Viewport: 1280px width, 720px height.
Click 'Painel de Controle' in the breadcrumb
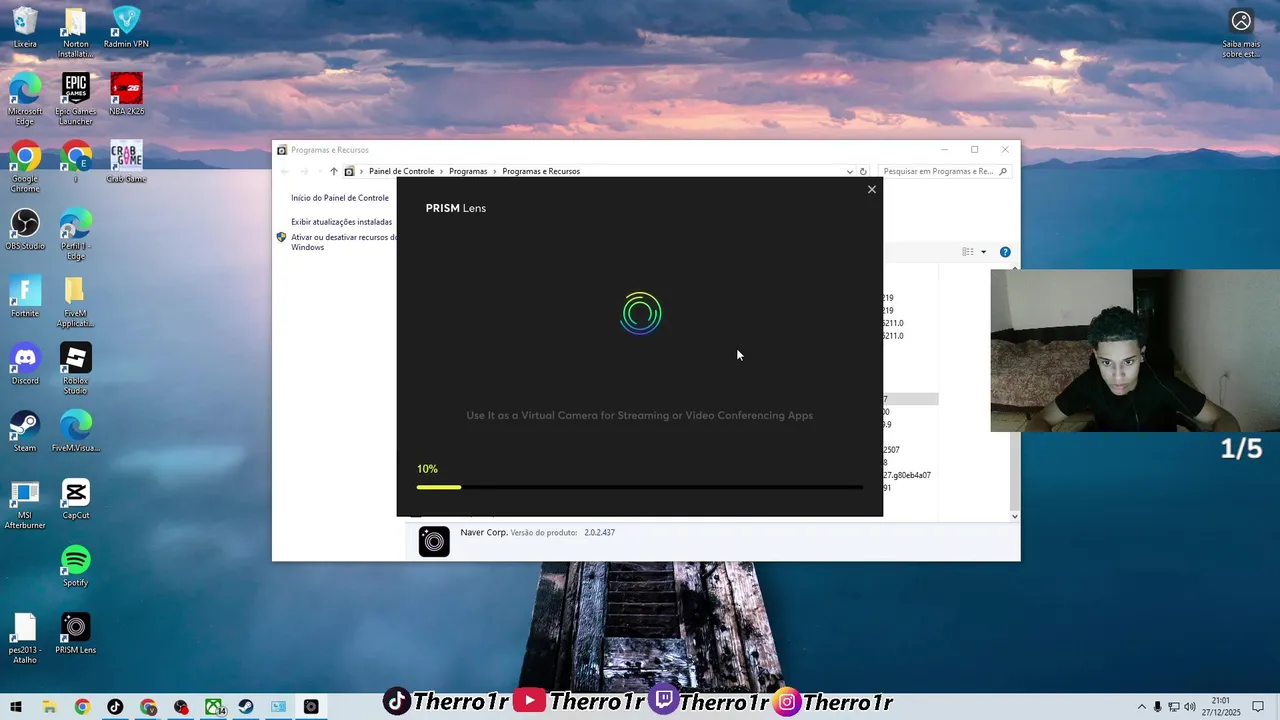pos(401,171)
